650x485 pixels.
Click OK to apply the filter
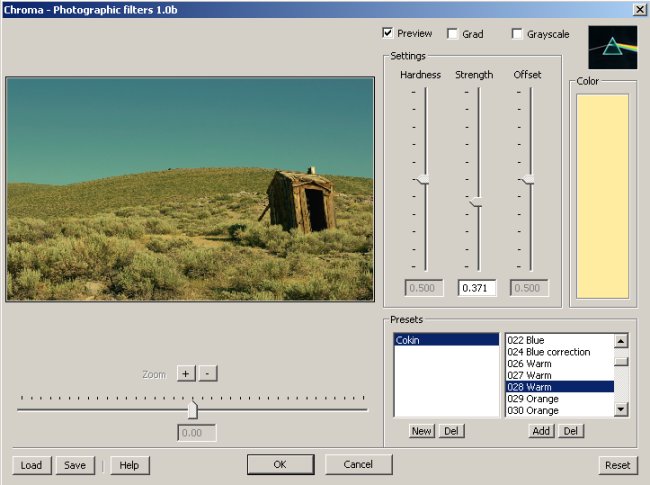coord(280,465)
